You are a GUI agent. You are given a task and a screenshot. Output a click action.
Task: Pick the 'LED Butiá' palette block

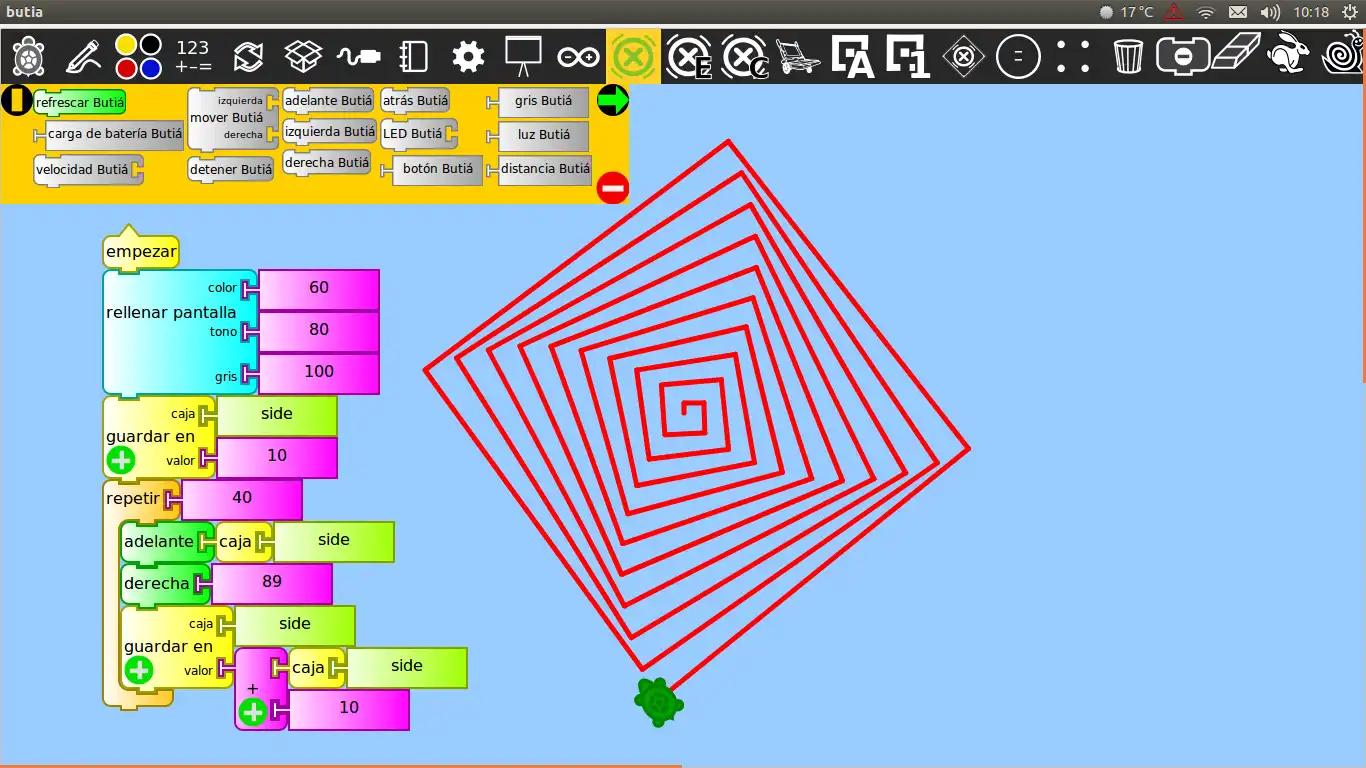pyautogui.click(x=418, y=134)
